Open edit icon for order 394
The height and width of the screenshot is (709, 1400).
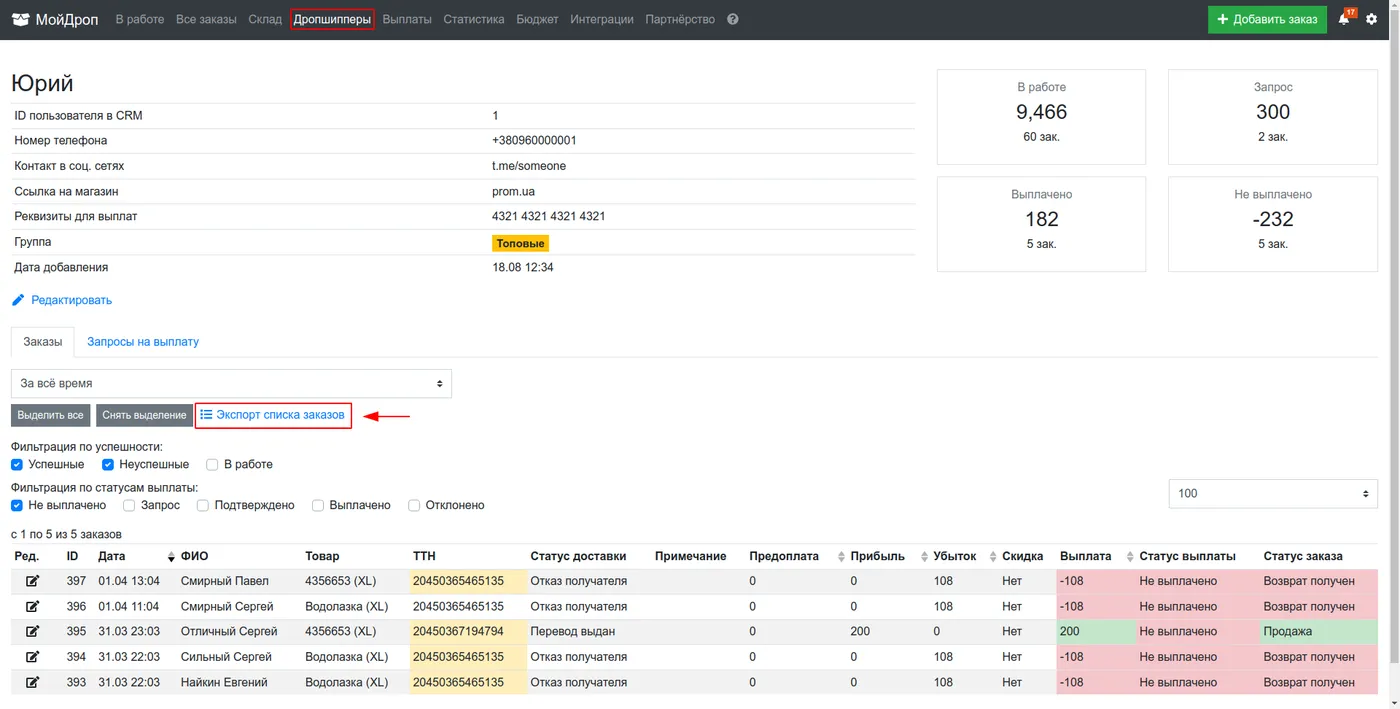pos(32,657)
